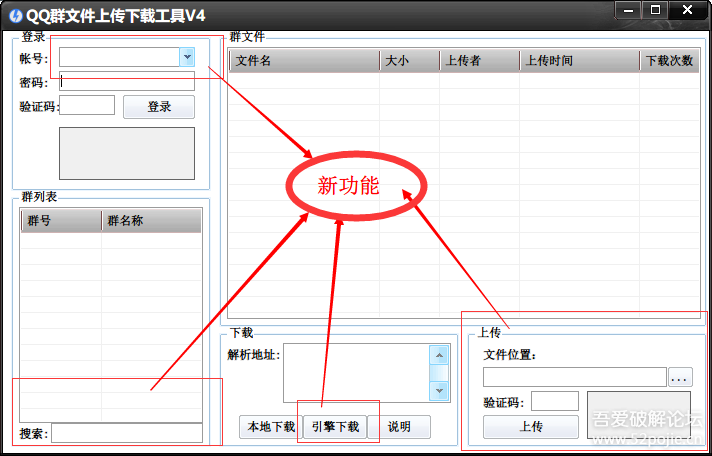The image size is (712, 456).
Task: Close the QQ群文件 tool window
Action: pyautogui.click(x=688, y=10)
